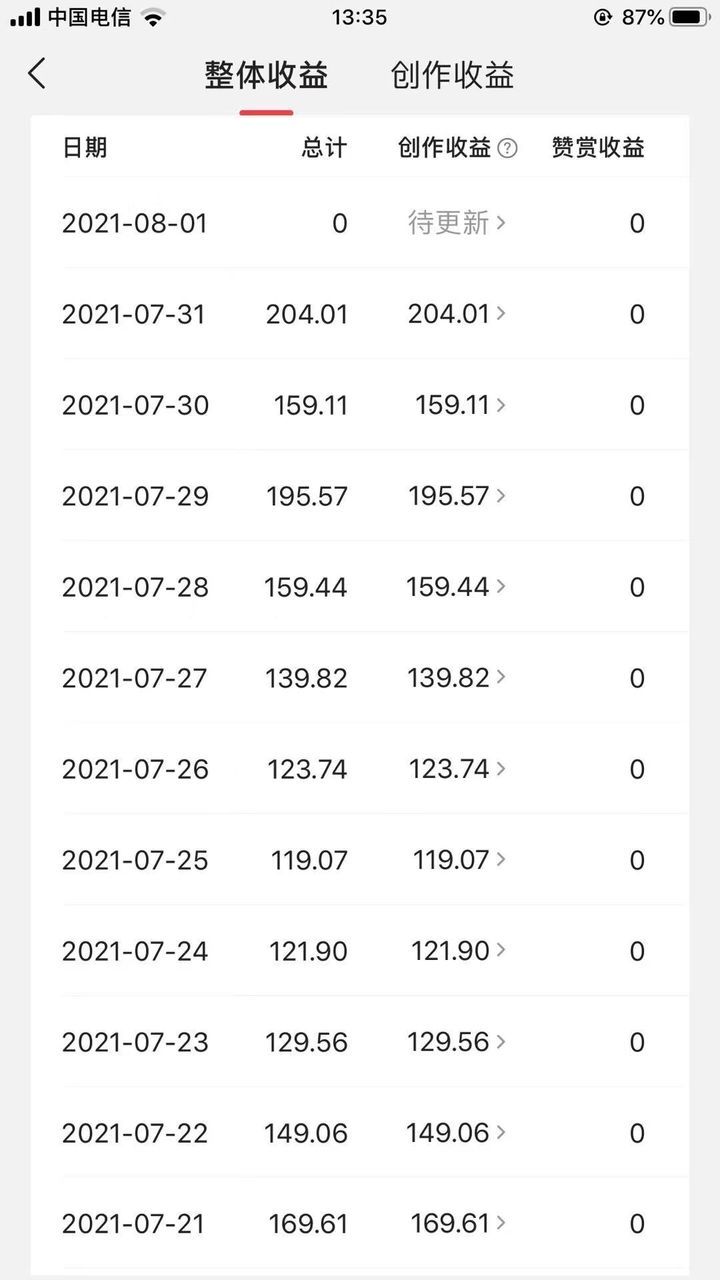Click the 123.74 creation income link
Image resolution: width=720 pixels, height=1280 pixels.
[457, 769]
